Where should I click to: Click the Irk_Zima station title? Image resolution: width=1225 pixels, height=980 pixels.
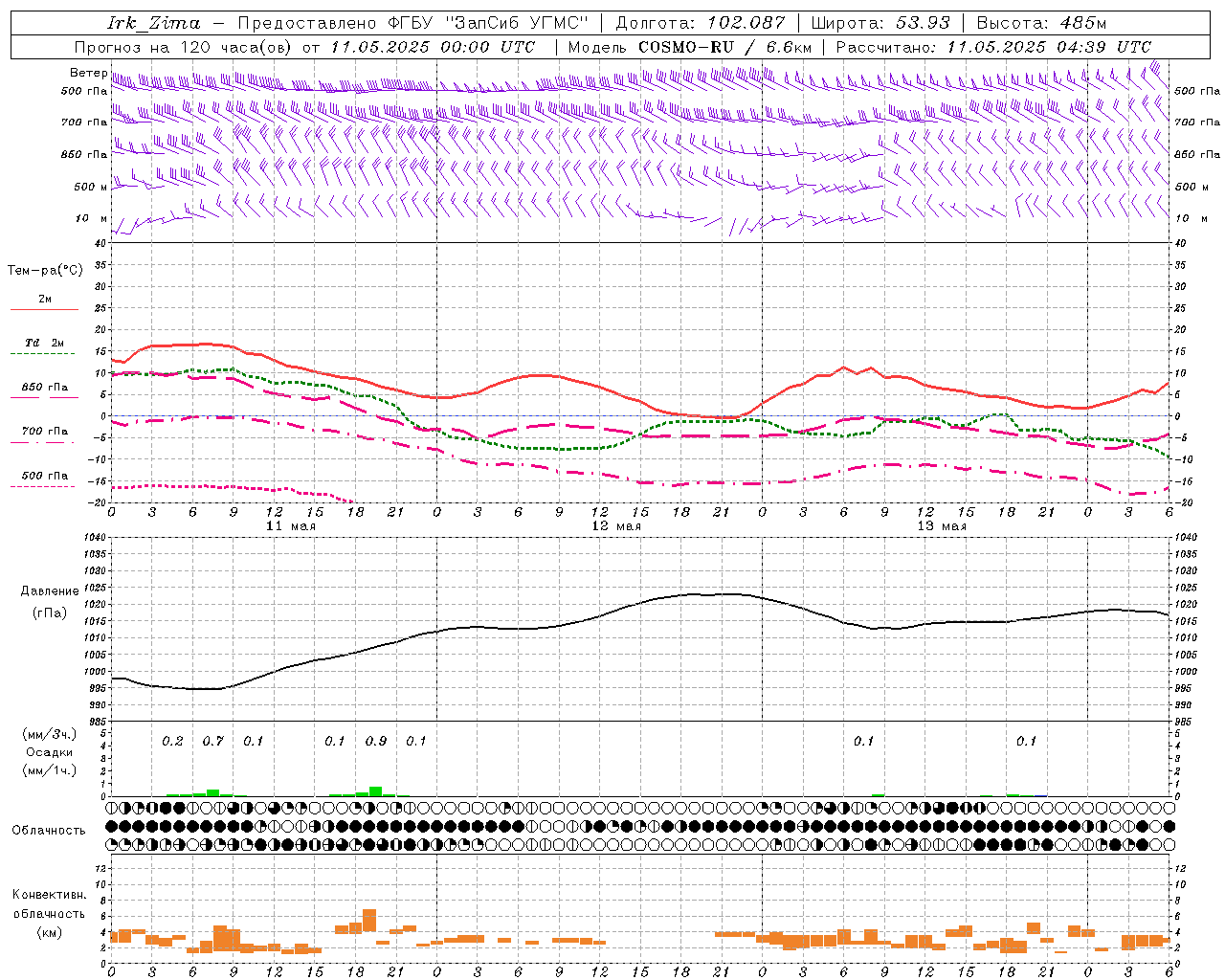(x=154, y=23)
